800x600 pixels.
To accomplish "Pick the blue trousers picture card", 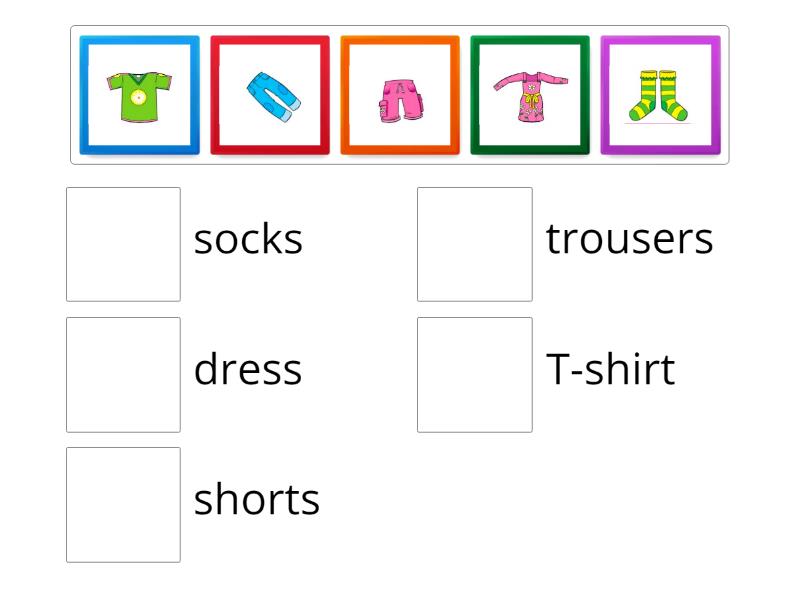I will (270, 96).
